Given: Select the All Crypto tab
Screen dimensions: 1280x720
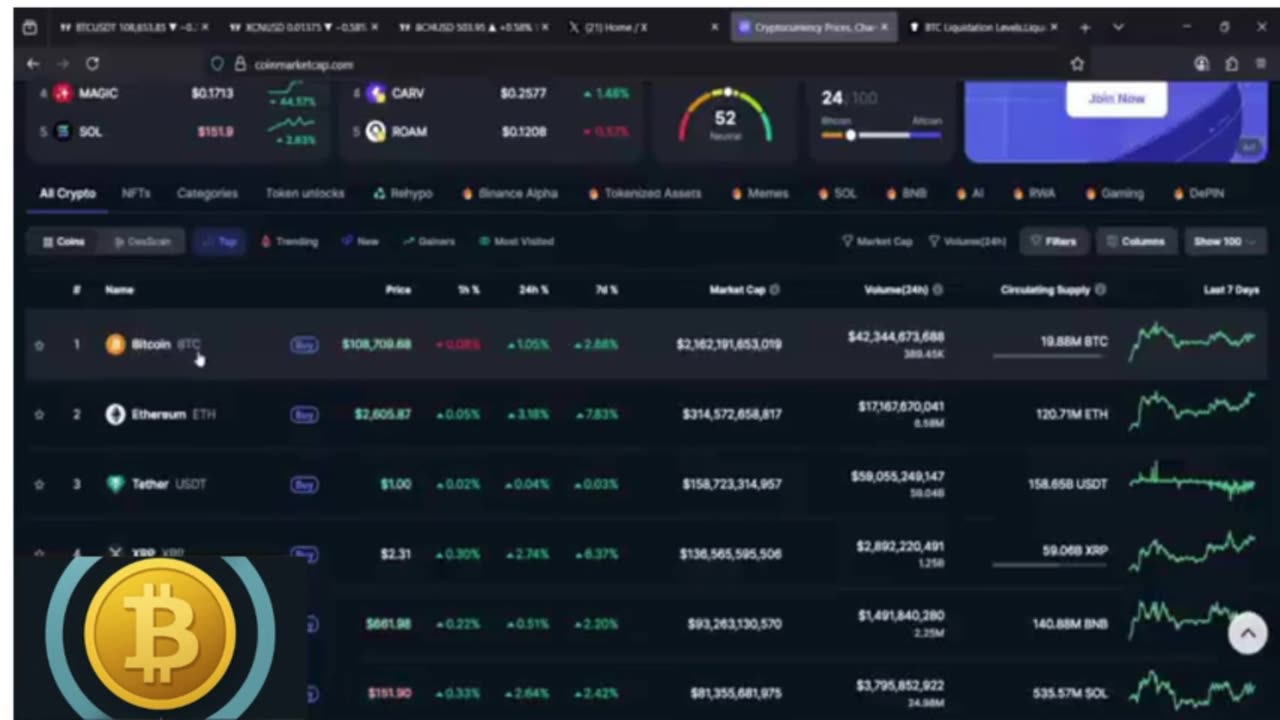Looking at the screenshot, I should [x=67, y=194].
